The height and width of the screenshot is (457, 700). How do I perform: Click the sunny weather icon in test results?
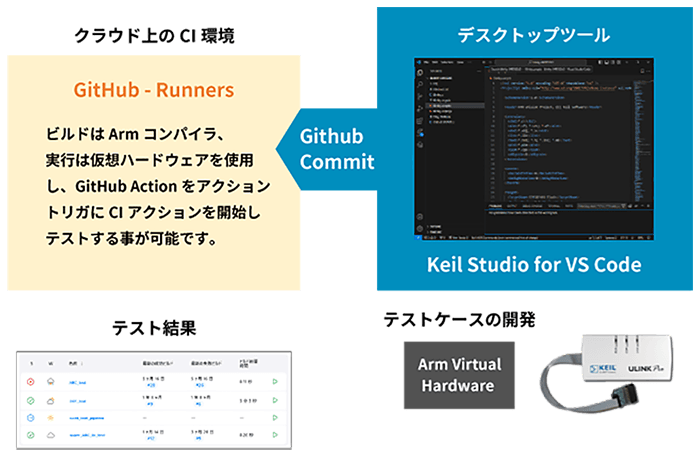51,418
